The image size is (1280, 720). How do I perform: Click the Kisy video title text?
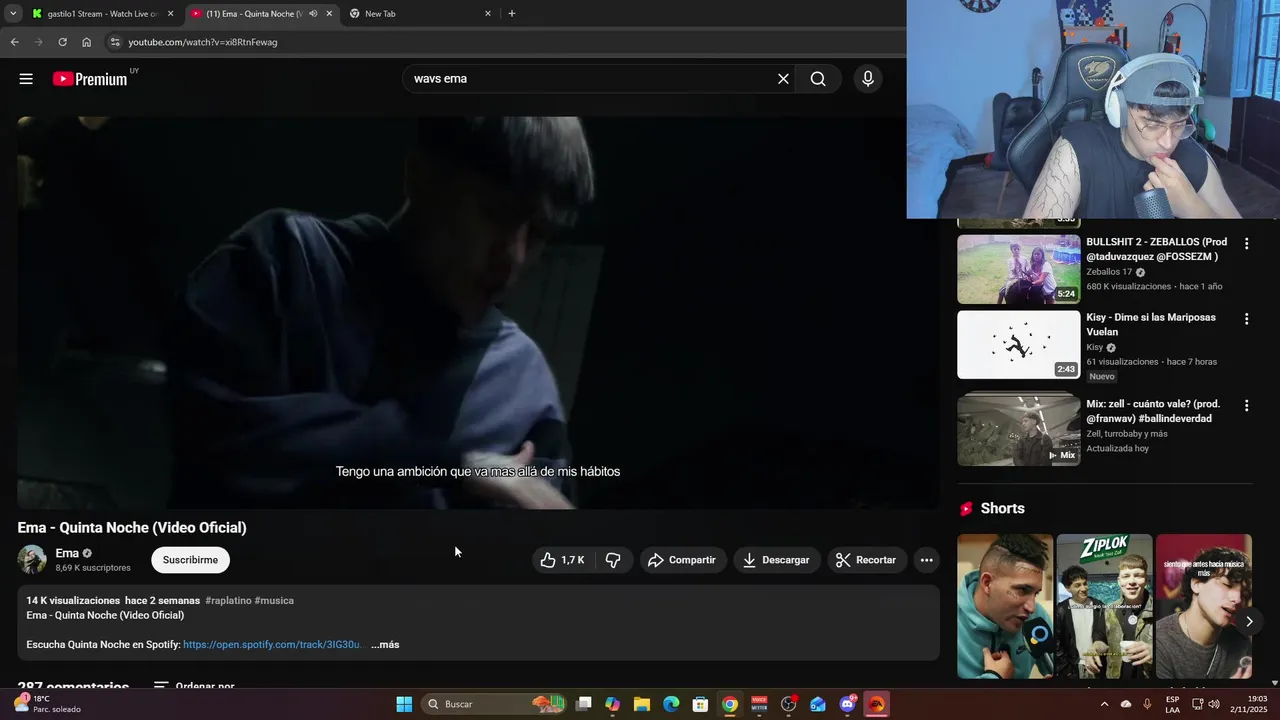(1151, 325)
